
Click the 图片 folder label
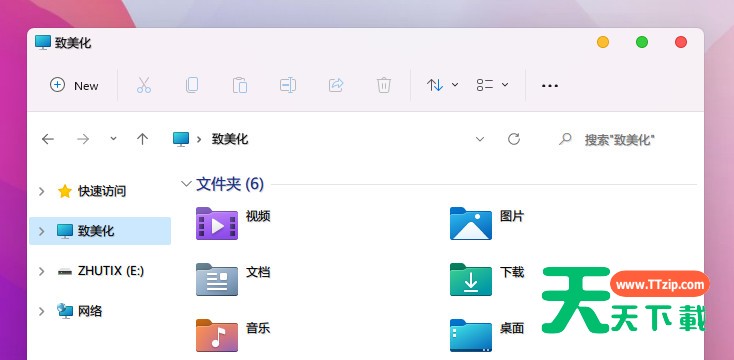click(512, 216)
